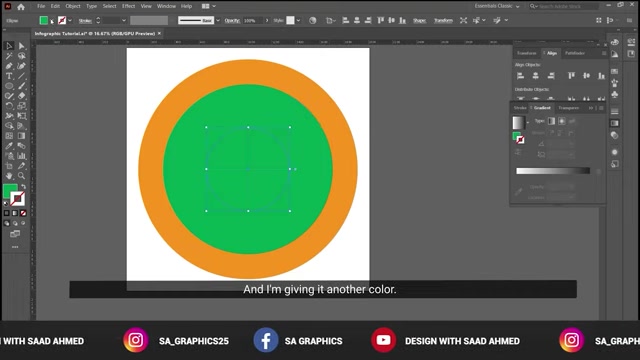This screenshot has width=640, height=360.
Task: Open brush definition Basic dropdown
Action: 218,20
